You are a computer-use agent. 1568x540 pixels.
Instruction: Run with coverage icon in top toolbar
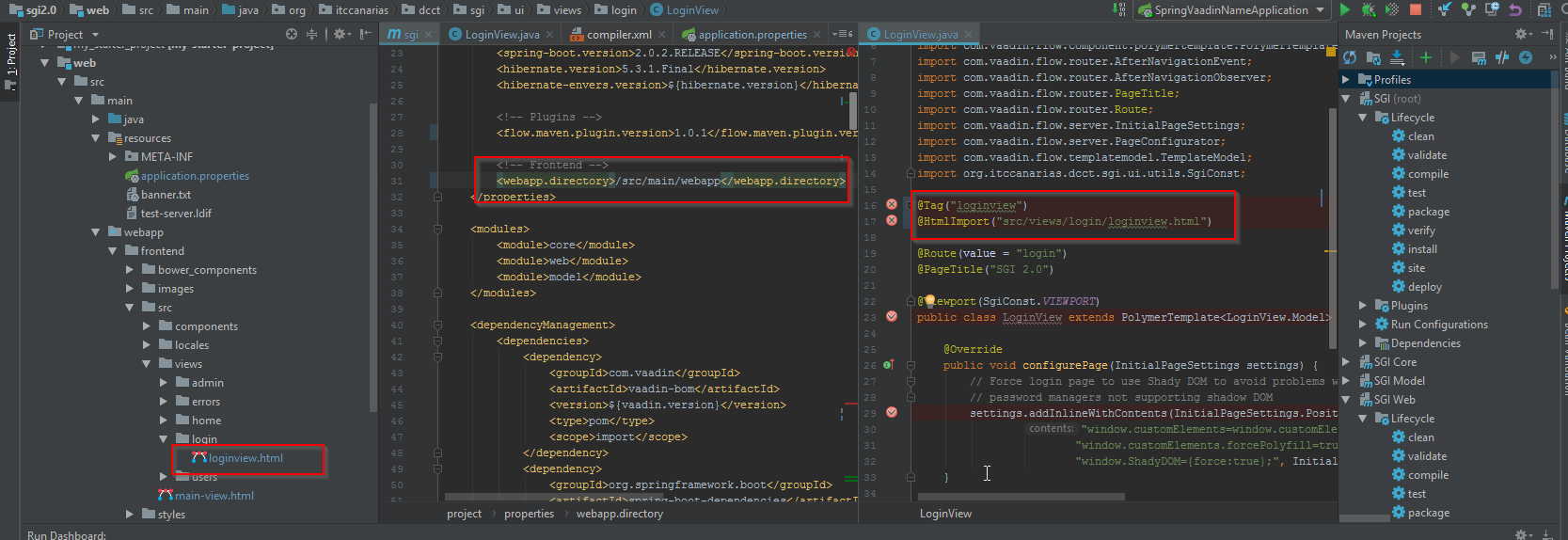[x=1392, y=9]
